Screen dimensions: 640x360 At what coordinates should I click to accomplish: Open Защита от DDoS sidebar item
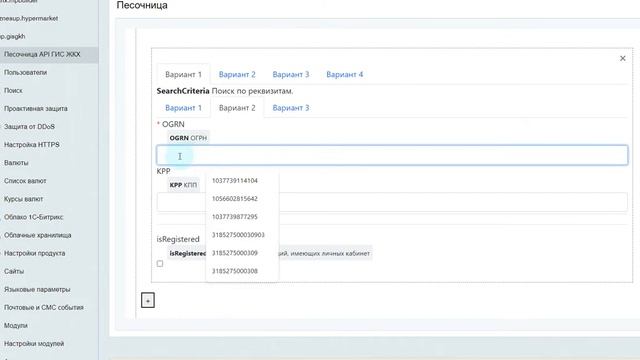coord(29,127)
